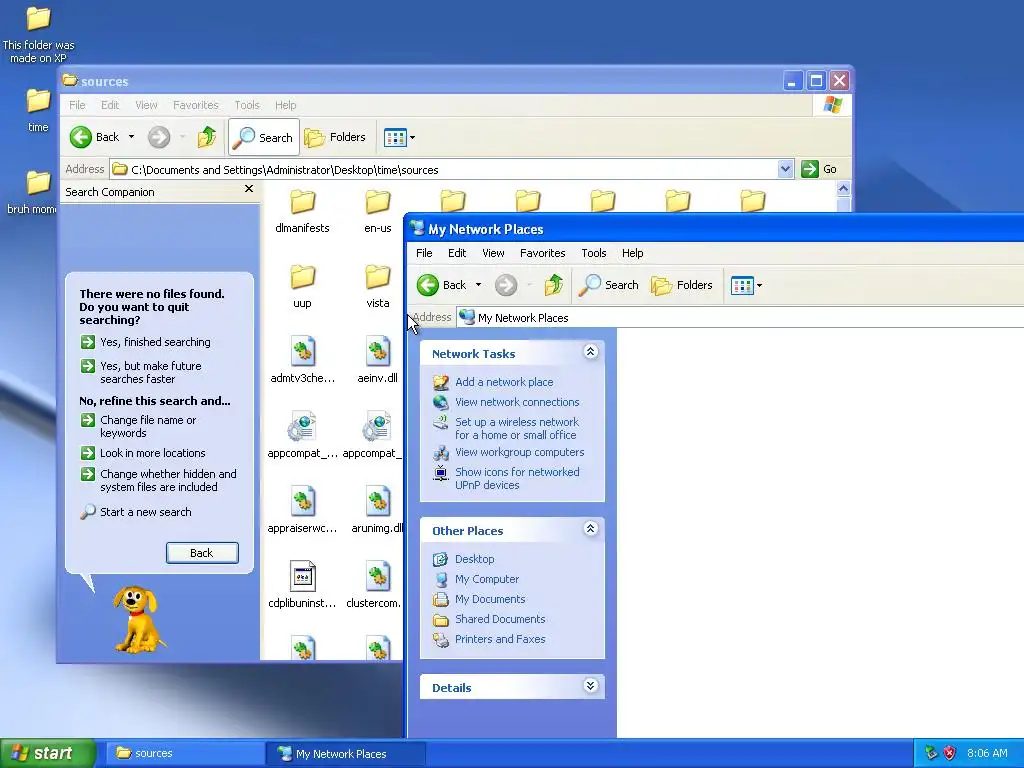Screen dimensions: 1024x768
Task: Click Back button in sources window toolbar
Action: [95, 137]
